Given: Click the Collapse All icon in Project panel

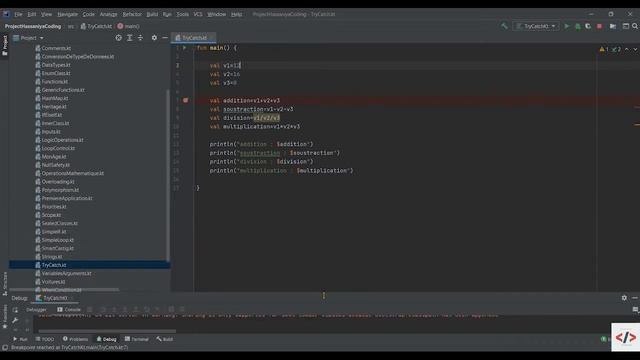Looking at the screenshot, I should click(x=140, y=38).
